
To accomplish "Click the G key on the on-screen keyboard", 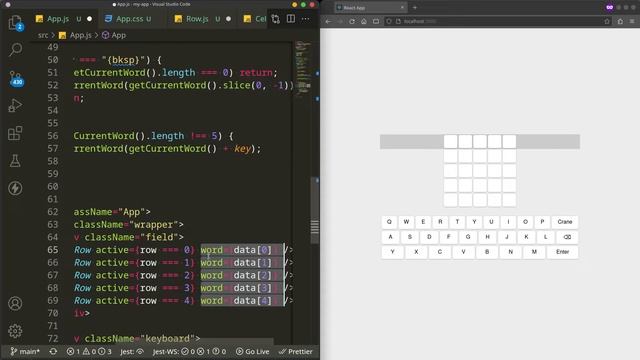I will tap(468, 237).
